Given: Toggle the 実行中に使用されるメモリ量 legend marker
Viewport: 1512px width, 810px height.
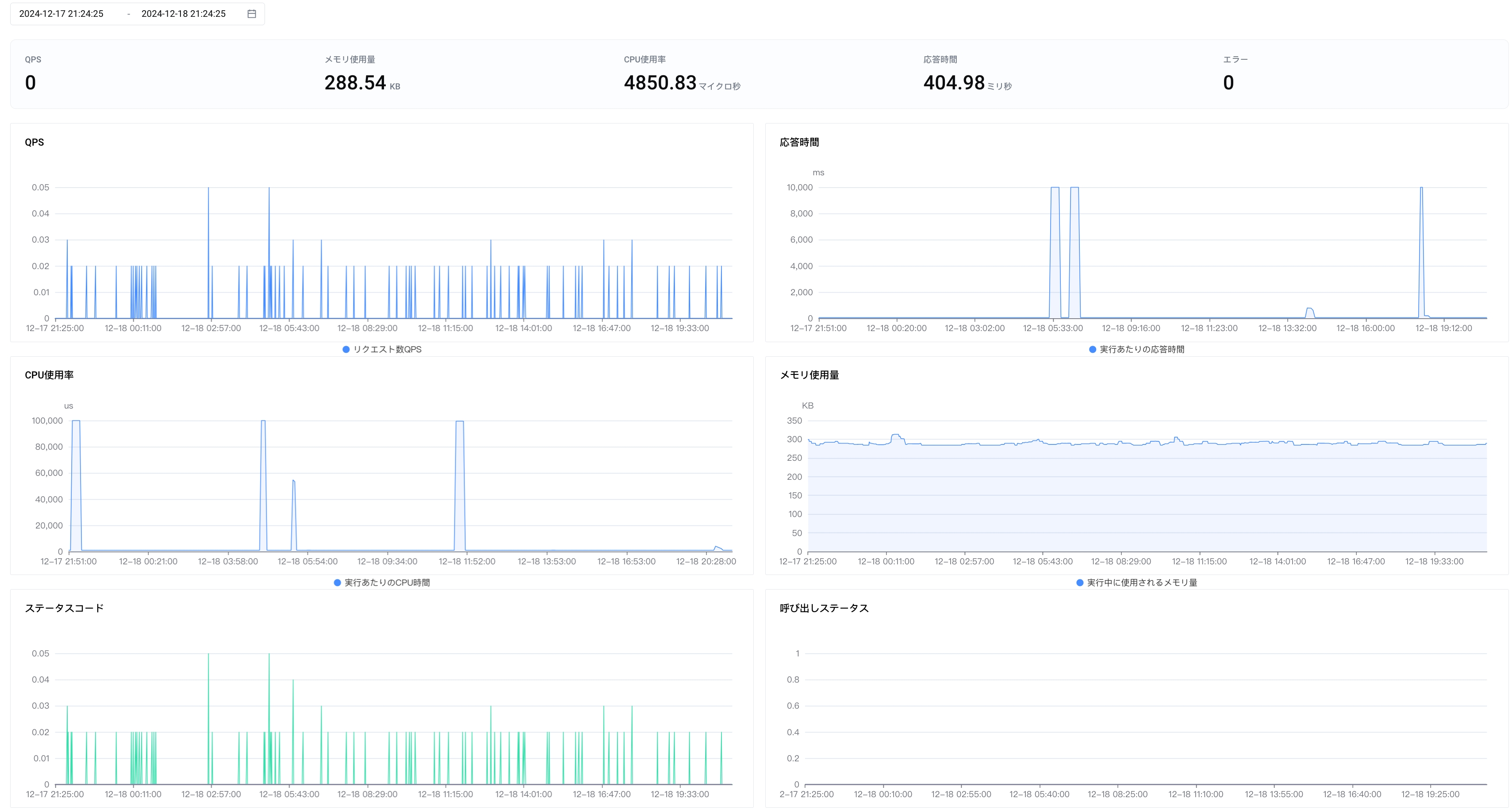Looking at the screenshot, I should pyautogui.click(x=1080, y=582).
